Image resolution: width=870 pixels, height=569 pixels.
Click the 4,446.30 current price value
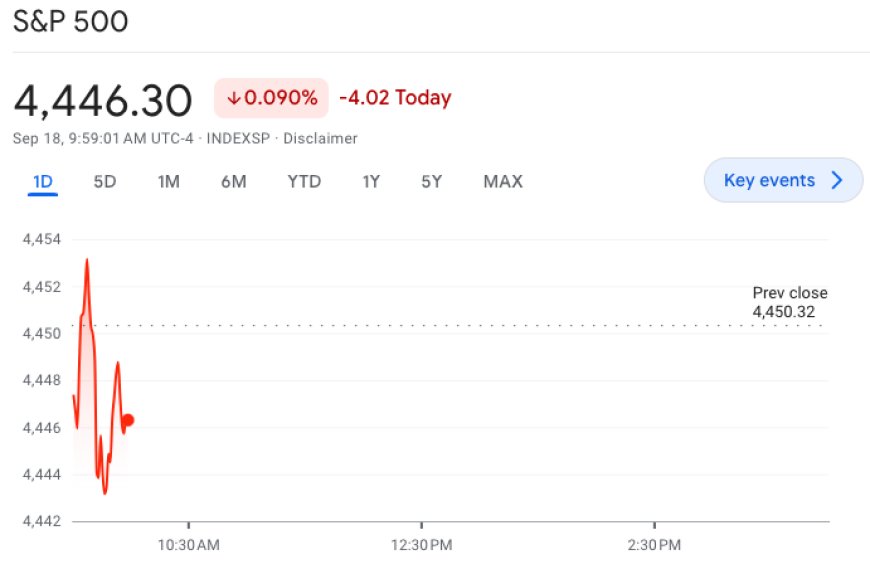click(x=103, y=101)
